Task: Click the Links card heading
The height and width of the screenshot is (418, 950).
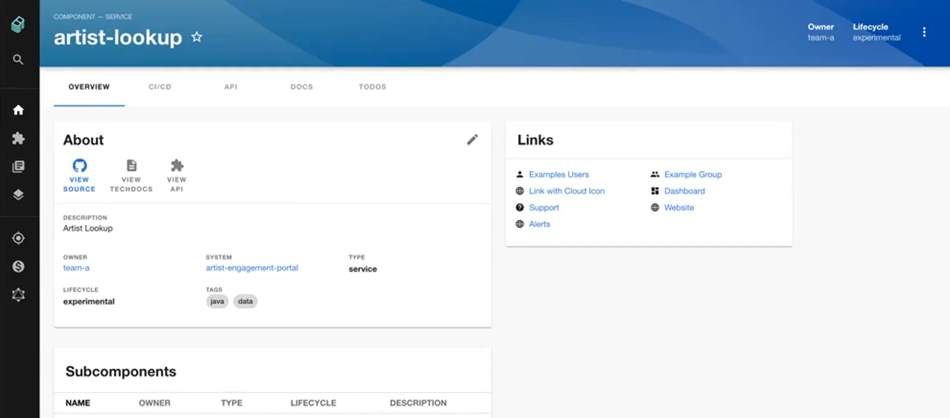Action: pos(535,140)
